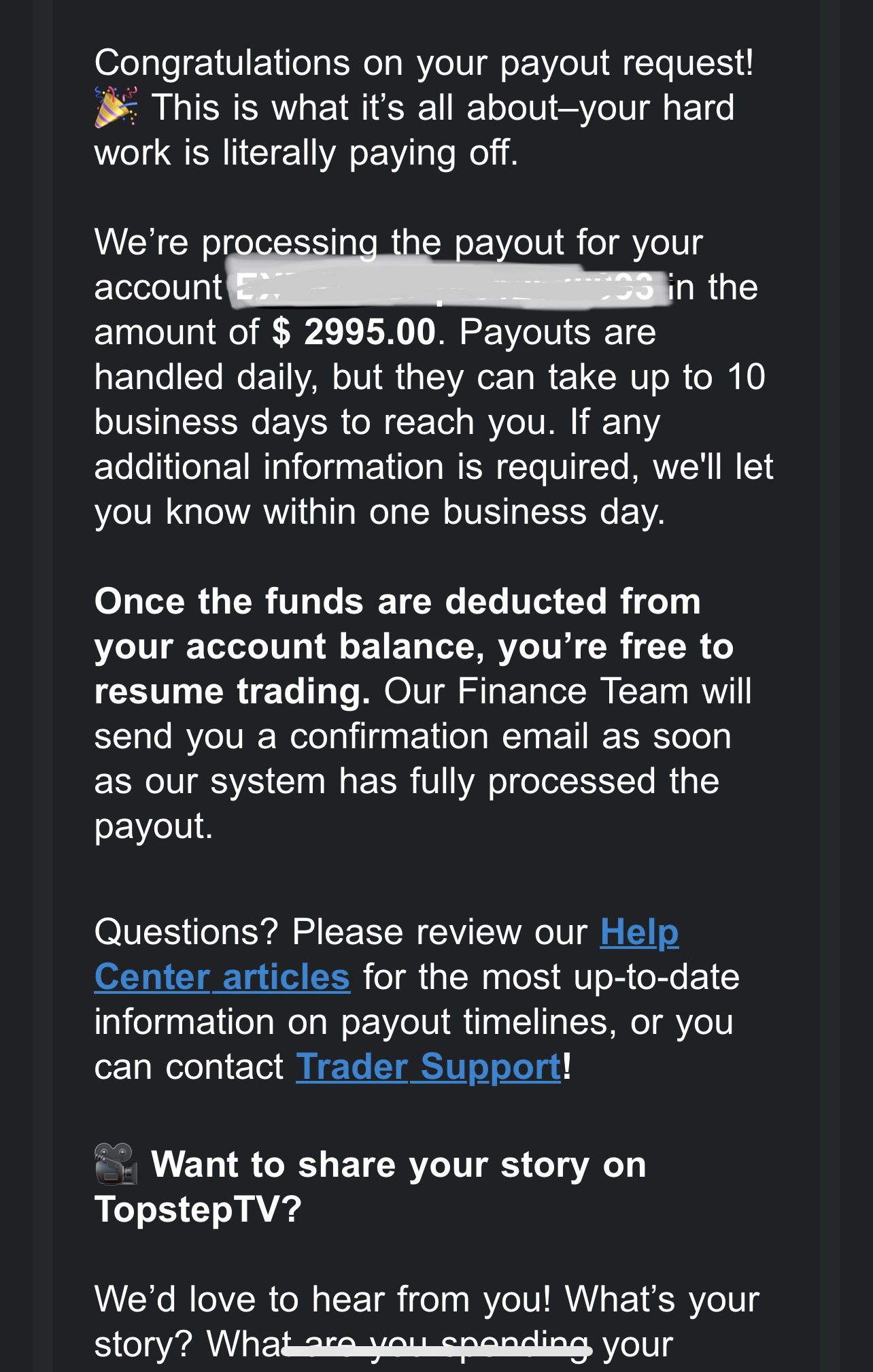Viewport: 873px width, 1372px height.
Task: Click the bold $ 2995.00 amount
Action: click(x=354, y=332)
